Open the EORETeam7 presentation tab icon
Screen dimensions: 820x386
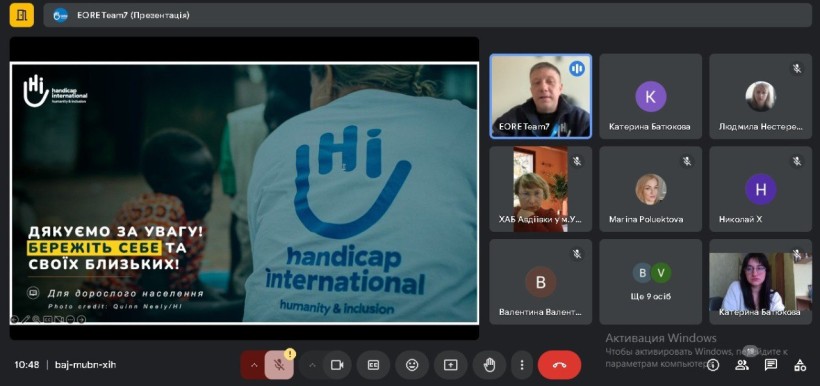click(x=60, y=15)
